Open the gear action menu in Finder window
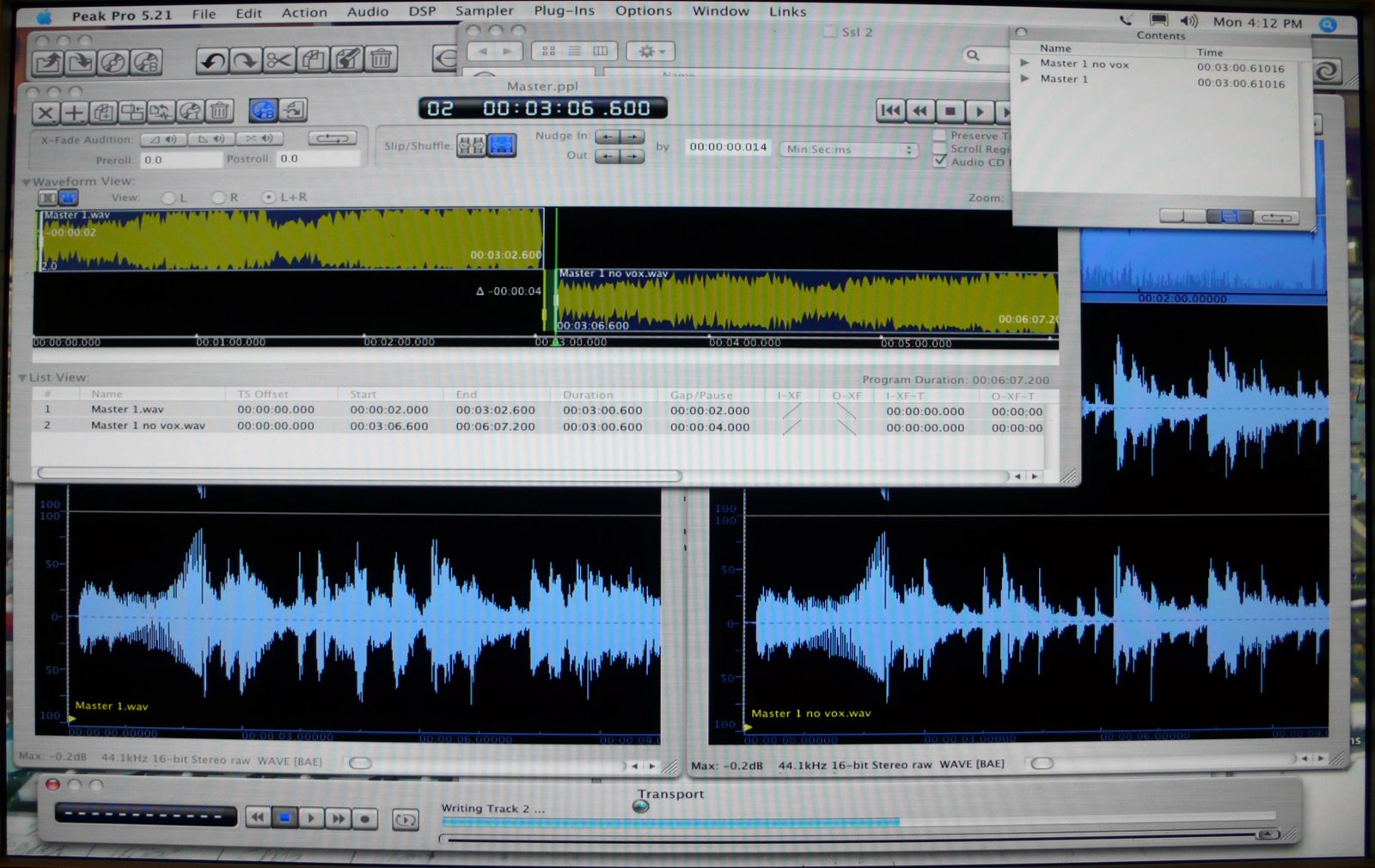Screen dimensions: 1375x868 [x=651, y=52]
